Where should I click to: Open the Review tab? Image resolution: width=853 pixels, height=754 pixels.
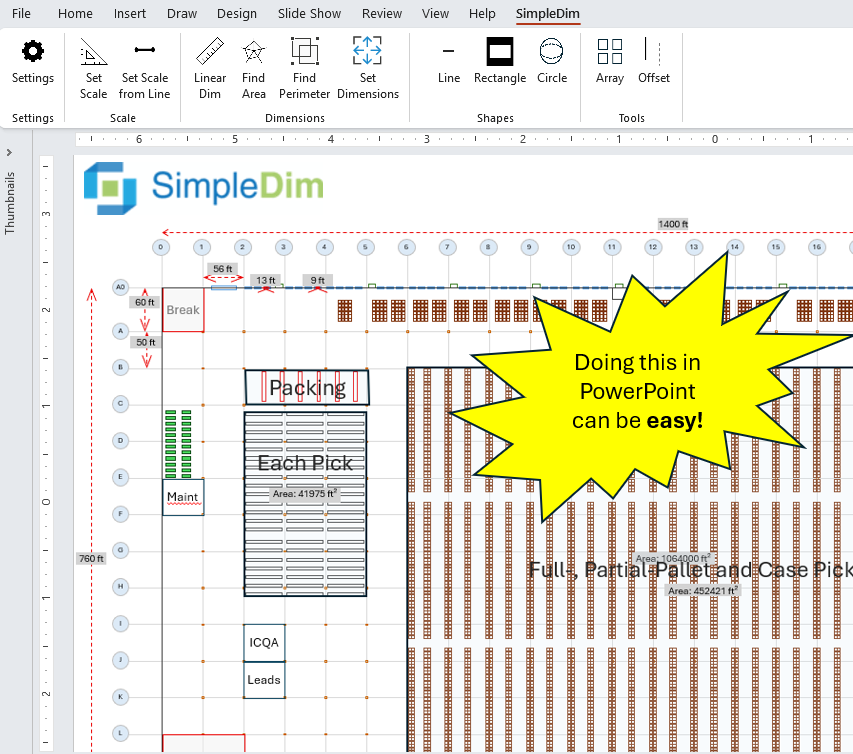[382, 14]
